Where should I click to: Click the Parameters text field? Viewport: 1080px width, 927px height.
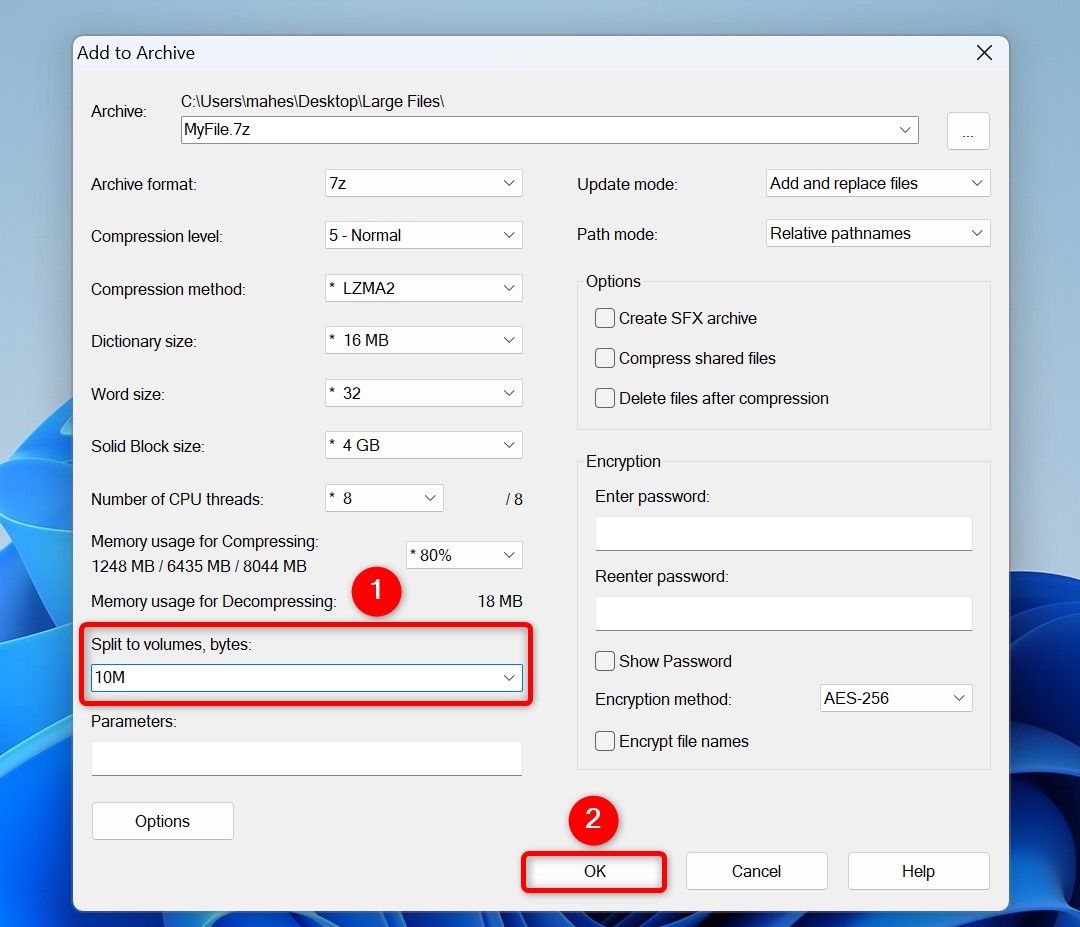307,758
